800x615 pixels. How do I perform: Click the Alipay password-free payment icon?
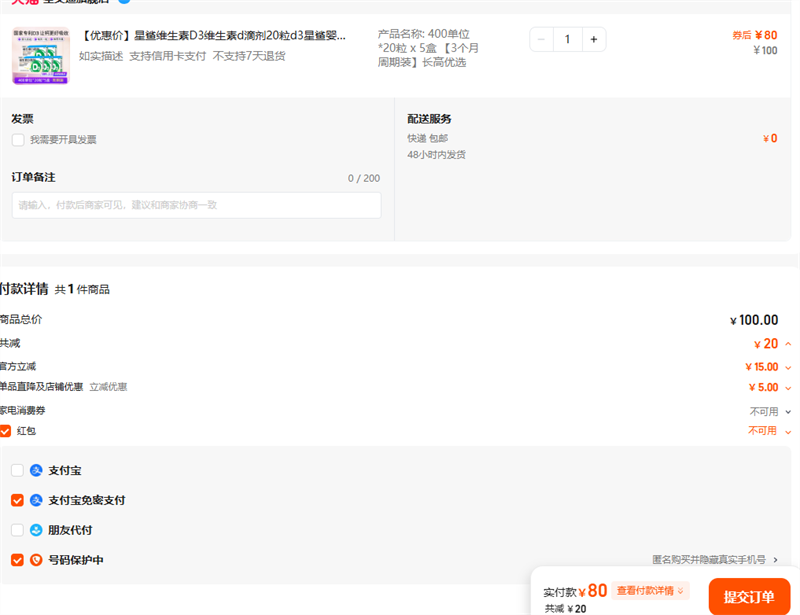[36, 500]
